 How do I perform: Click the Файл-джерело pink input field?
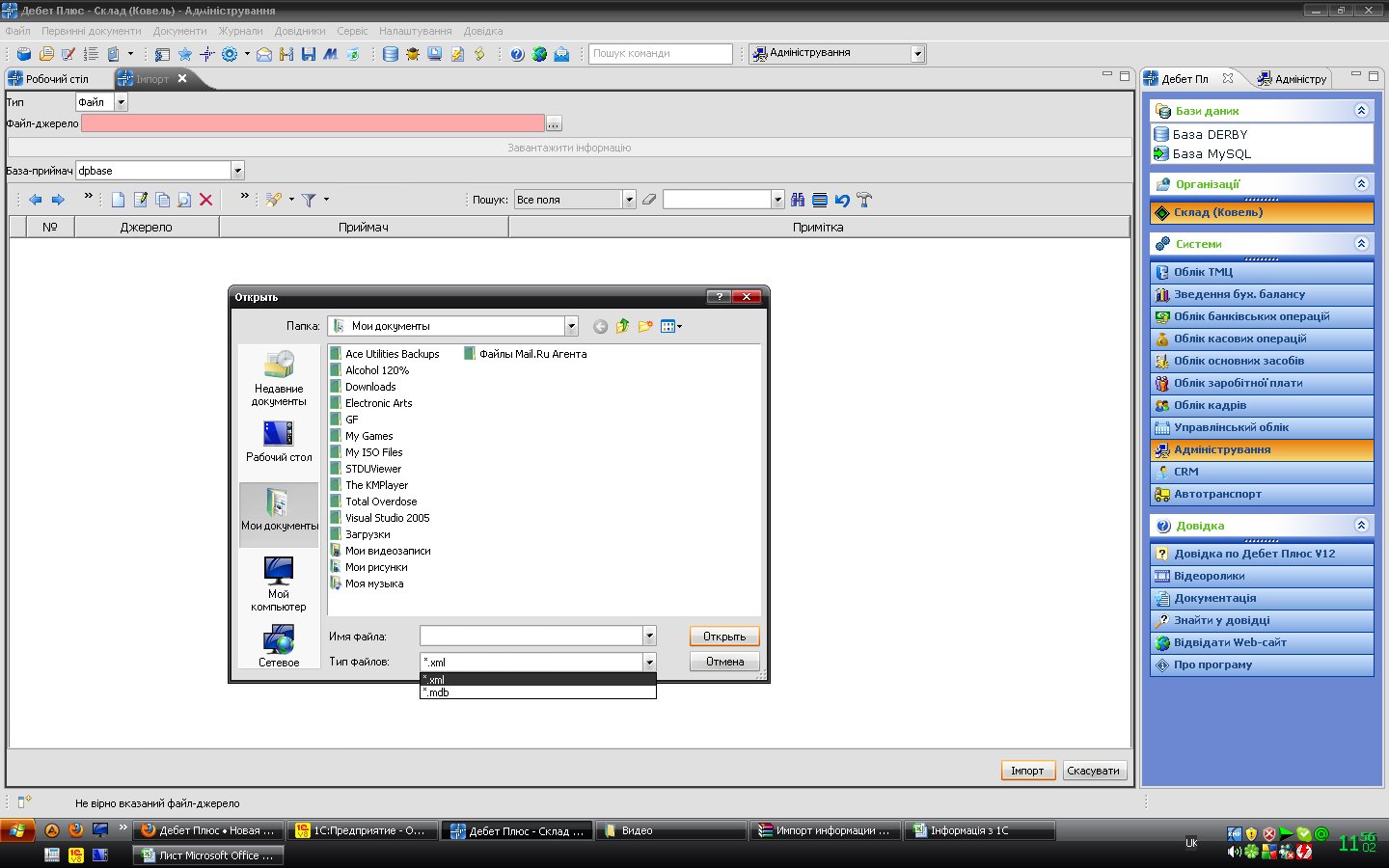click(x=313, y=123)
